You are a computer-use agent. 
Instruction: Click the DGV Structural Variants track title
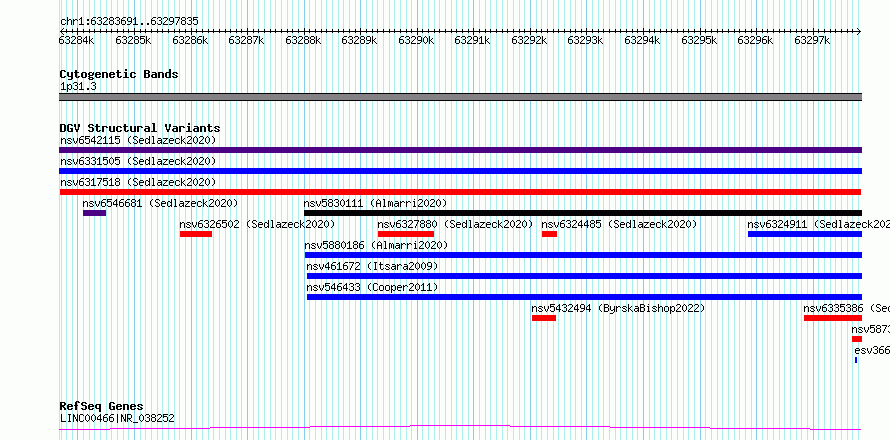tap(140, 128)
